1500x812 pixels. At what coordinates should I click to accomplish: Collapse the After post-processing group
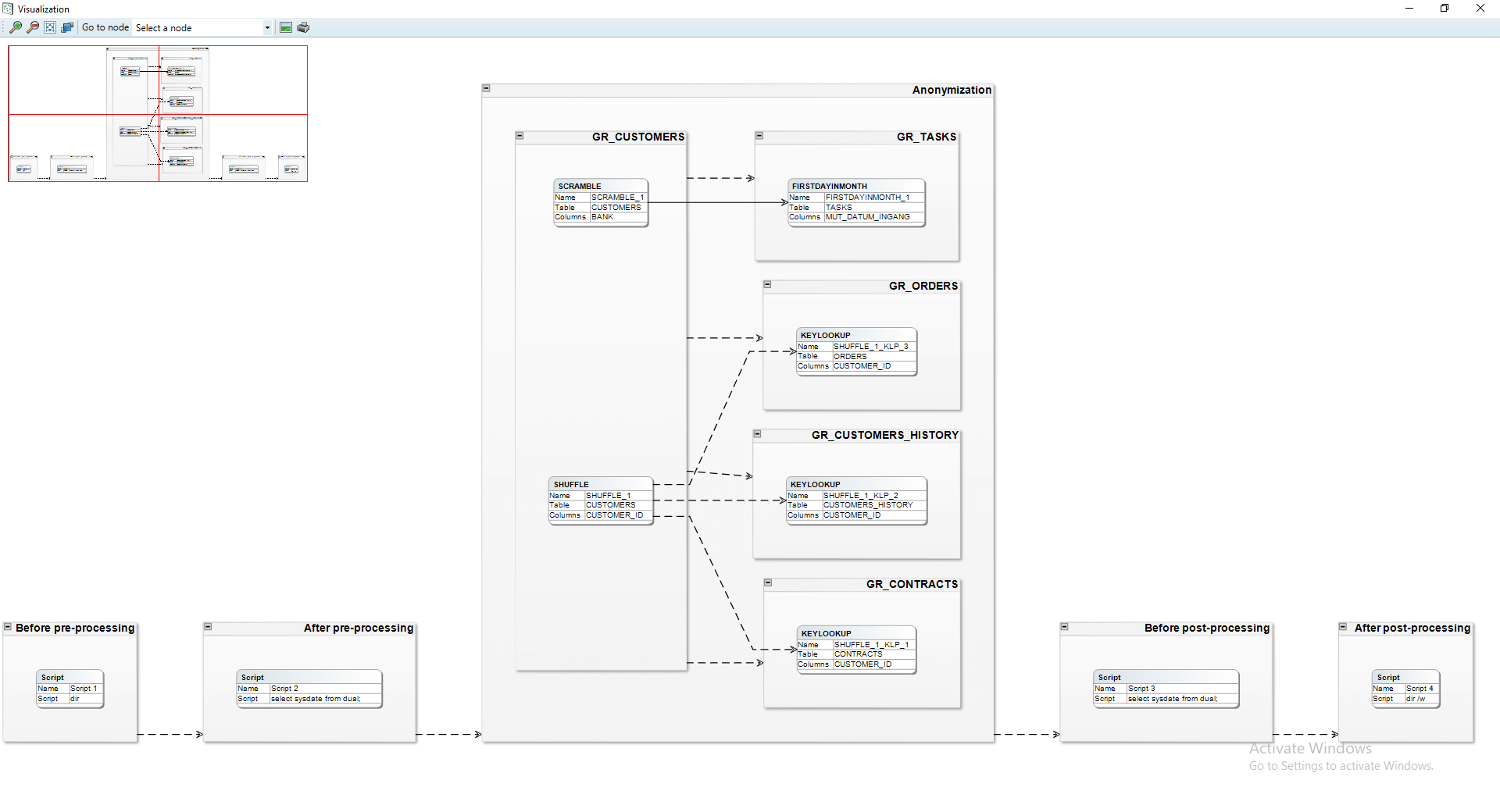pyautogui.click(x=1343, y=626)
